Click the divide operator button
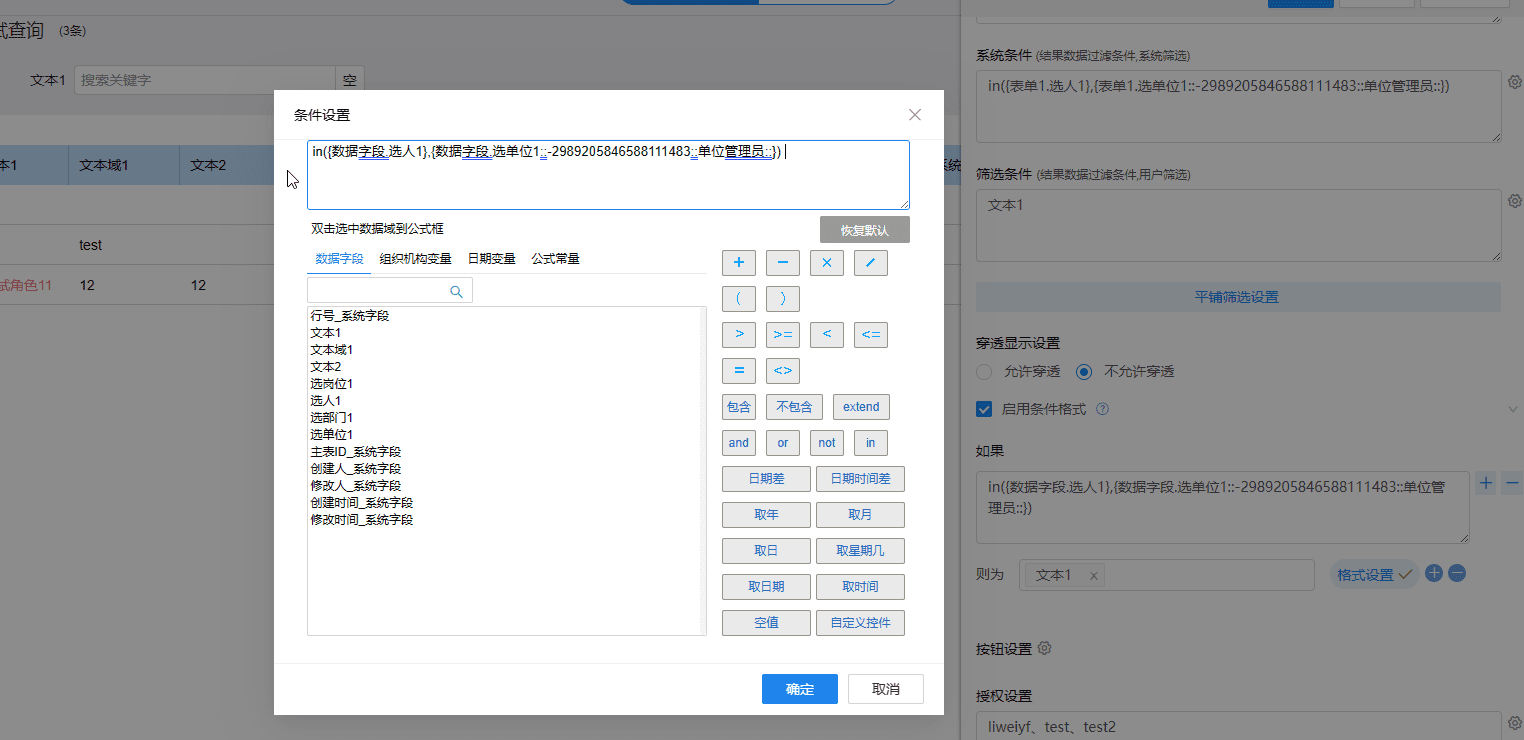1524x740 pixels. 870,263
